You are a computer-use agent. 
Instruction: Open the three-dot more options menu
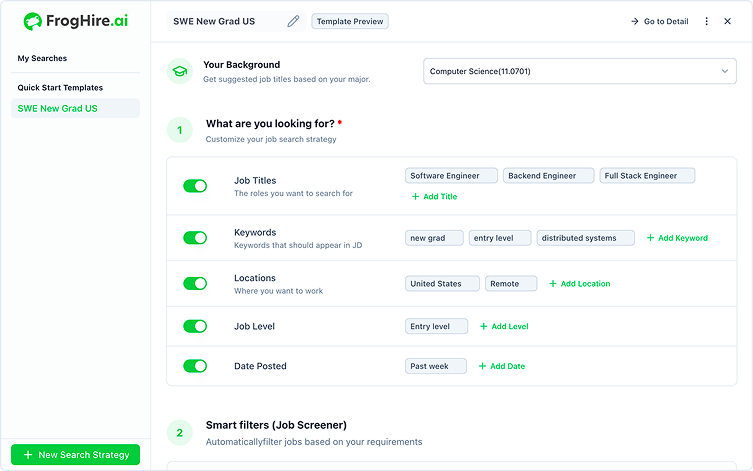pos(706,21)
